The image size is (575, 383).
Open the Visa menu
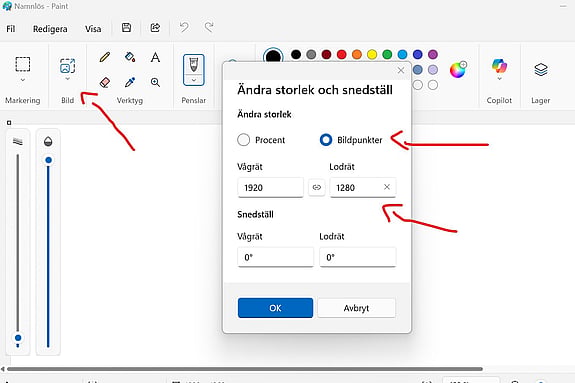[x=93, y=29]
